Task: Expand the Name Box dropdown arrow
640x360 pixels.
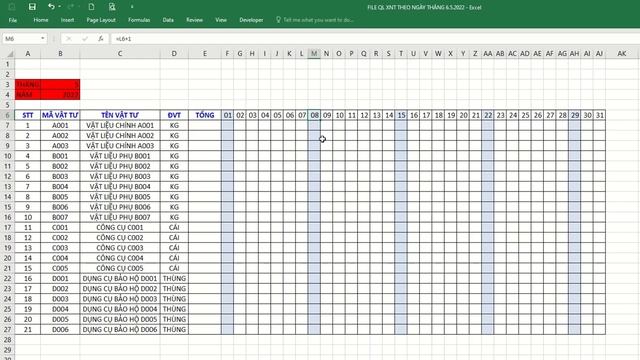Action: [x=42, y=39]
